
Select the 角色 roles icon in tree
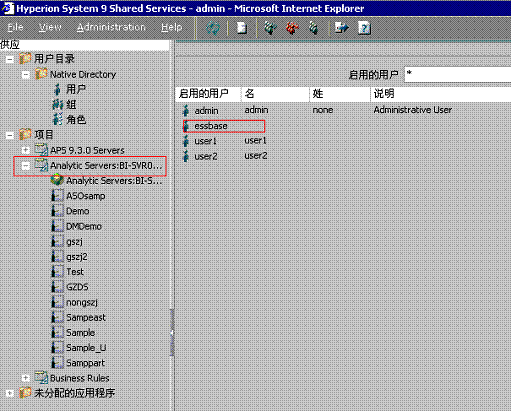[58, 120]
